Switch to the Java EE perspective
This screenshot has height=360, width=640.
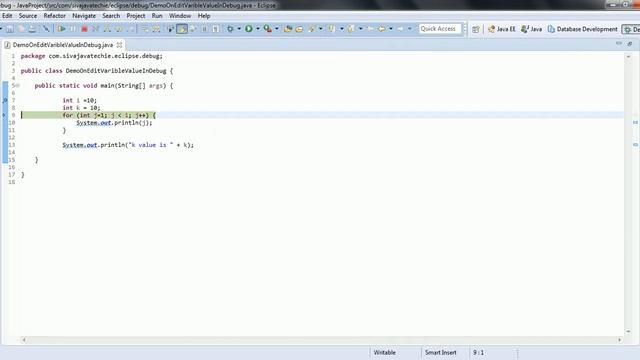click(x=502, y=29)
